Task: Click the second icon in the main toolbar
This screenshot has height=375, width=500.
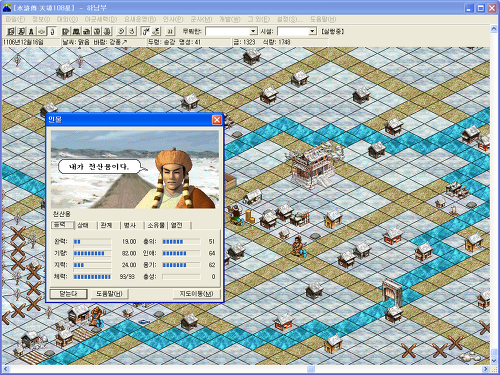Action: point(21,31)
